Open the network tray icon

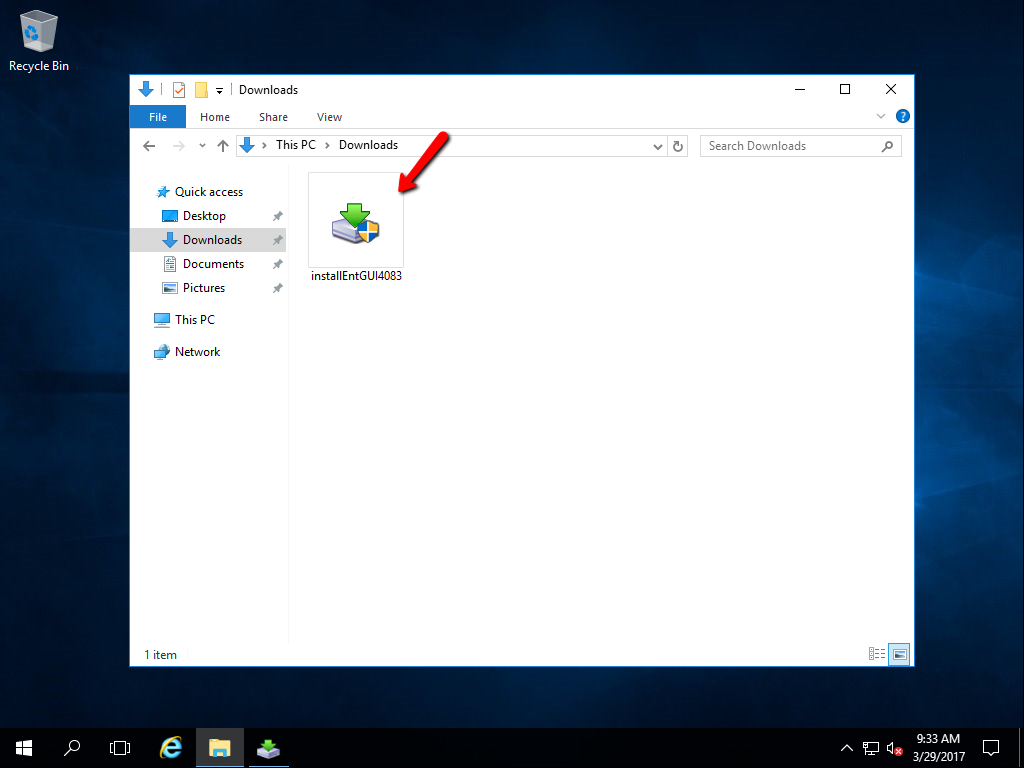pos(871,748)
